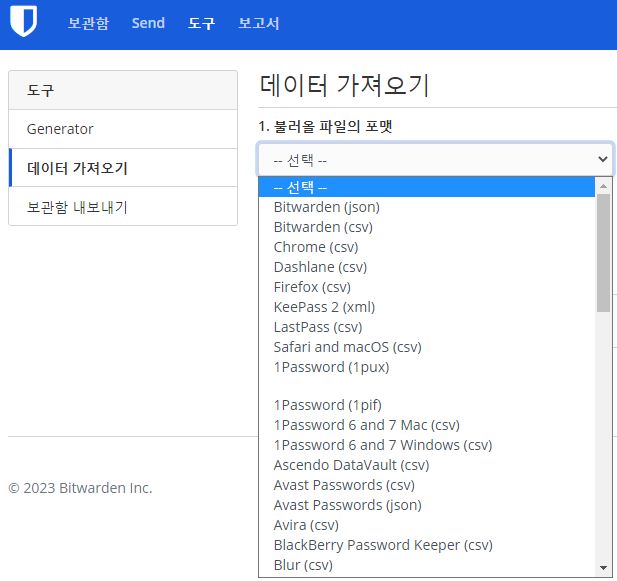Open the 보고서 navigation tab
This screenshot has height=581, width=617.
pyautogui.click(x=259, y=23)
